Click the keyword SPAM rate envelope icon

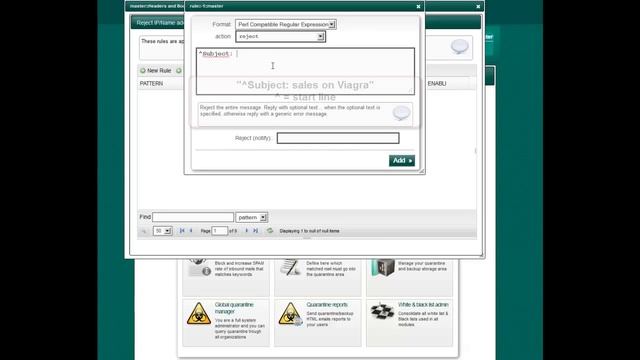tap(199, 268)
